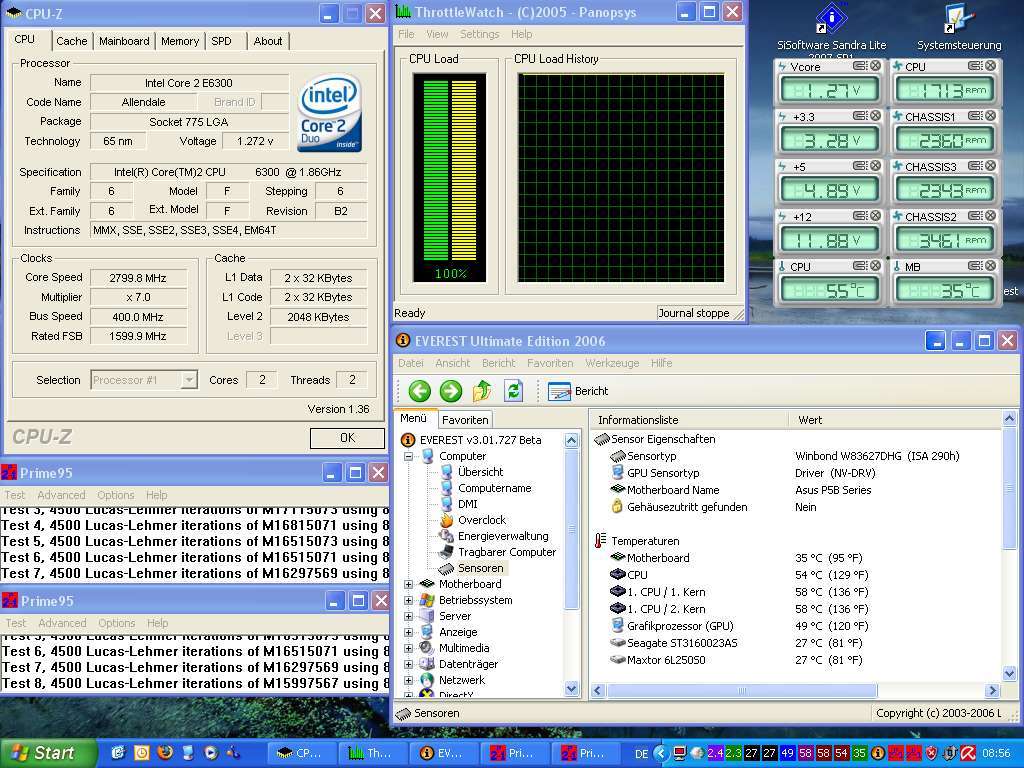Select Sensoren in the EVEREST tree
The image size is (1024, 768).
(x=481, y=568)
